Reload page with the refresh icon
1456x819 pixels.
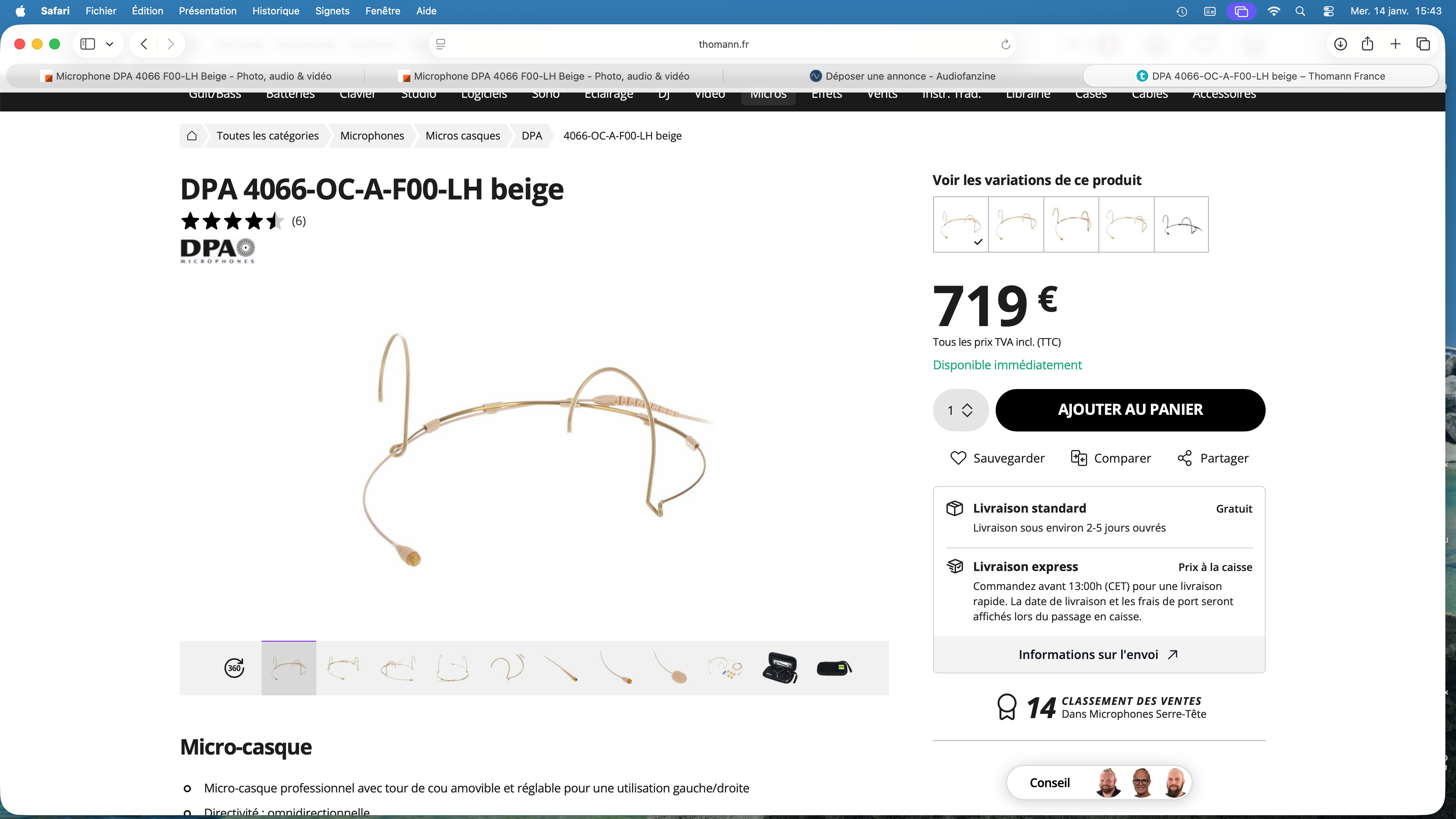click(x=1006, y=44)
